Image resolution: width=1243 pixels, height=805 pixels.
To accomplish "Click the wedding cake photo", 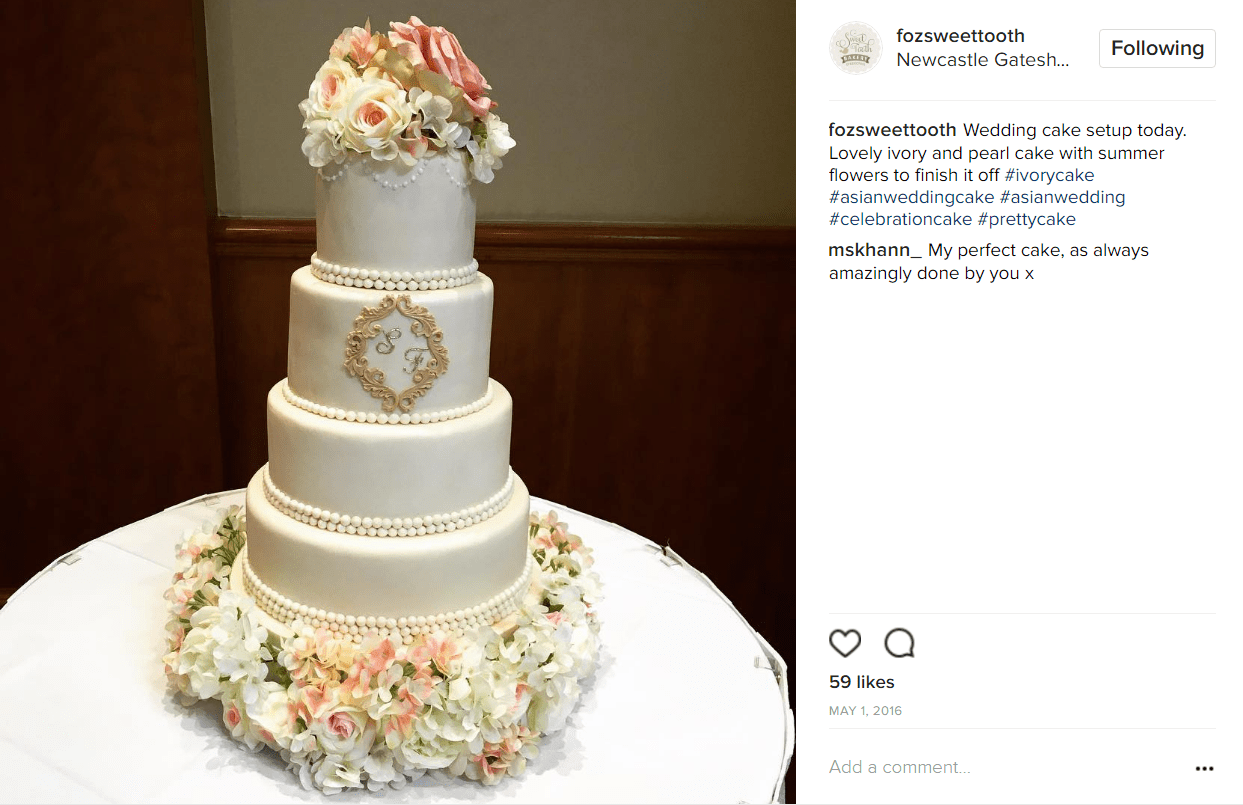I will tap(398, 402).
